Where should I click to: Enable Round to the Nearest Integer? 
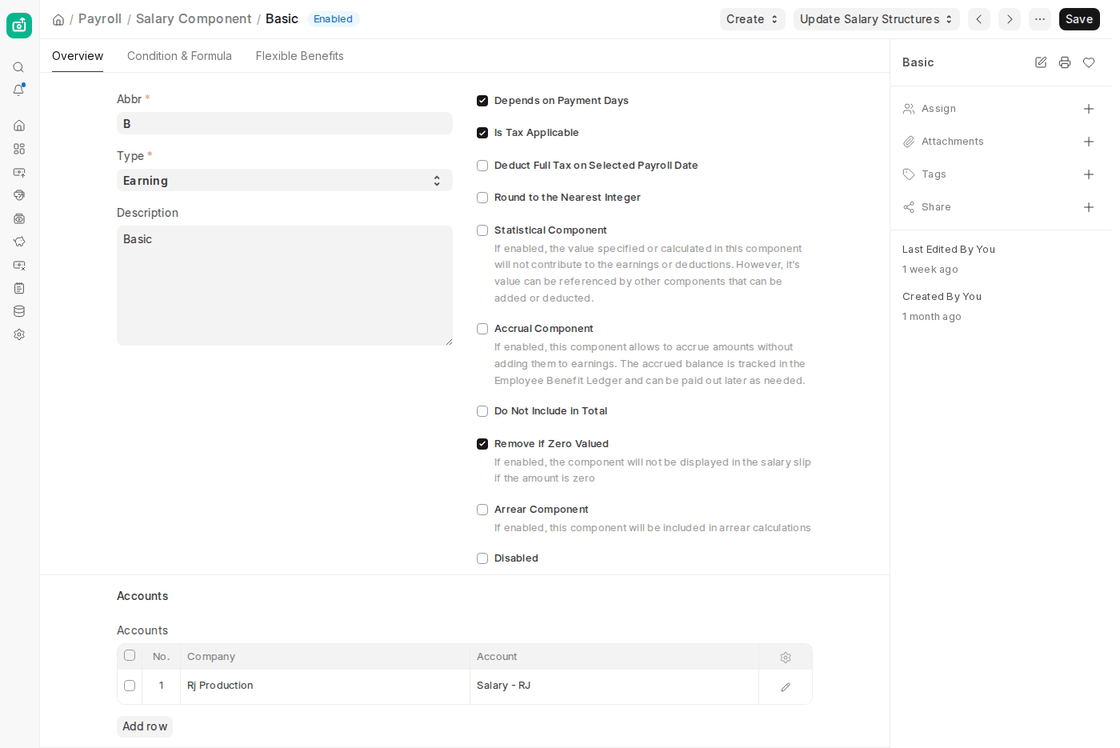click(x=482, y=198)
